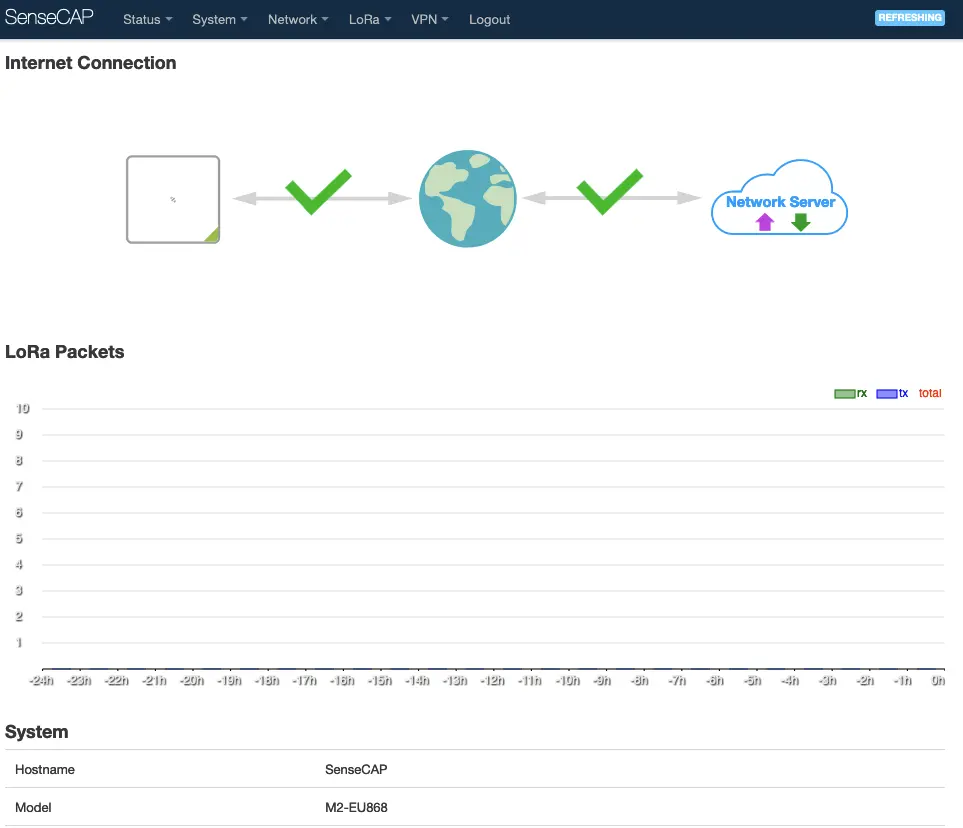963x828 pixels.
Task: Click the 10 value on chart y-axis
Action: pos(23,408)
